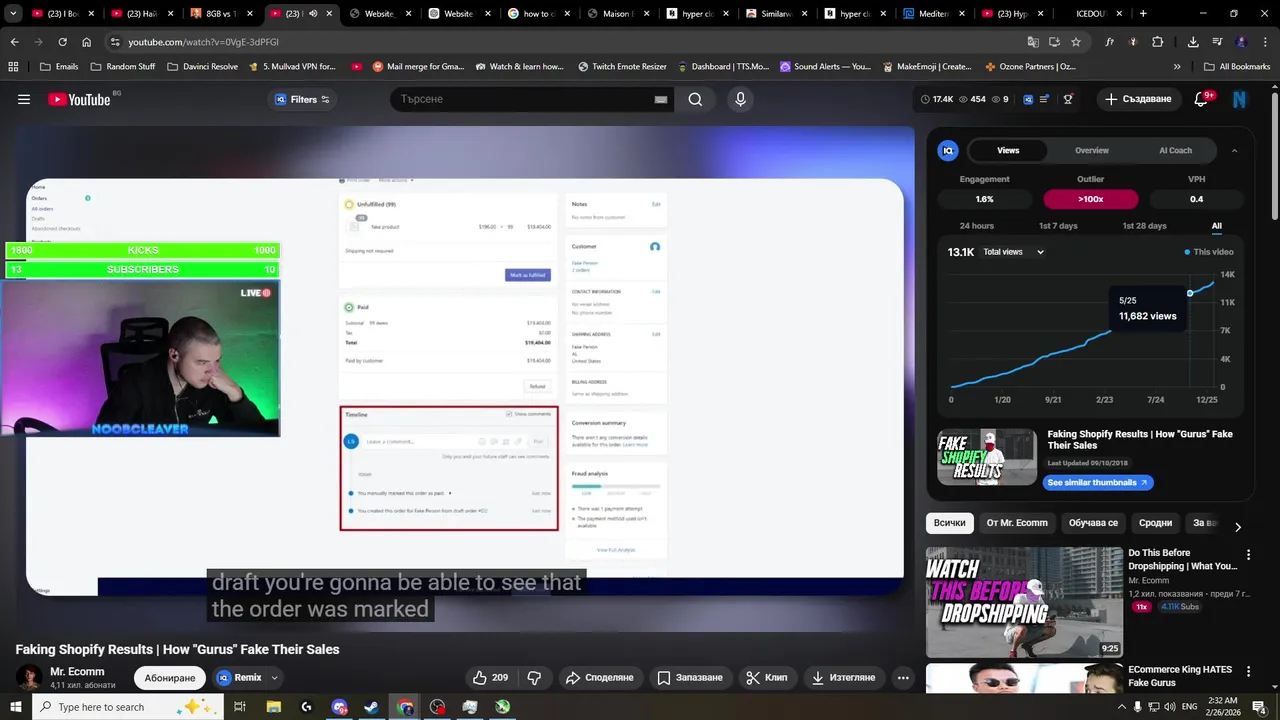Click the 5/25 data point on chart
Screen dimensions: 1280x720
point(1190,293)
